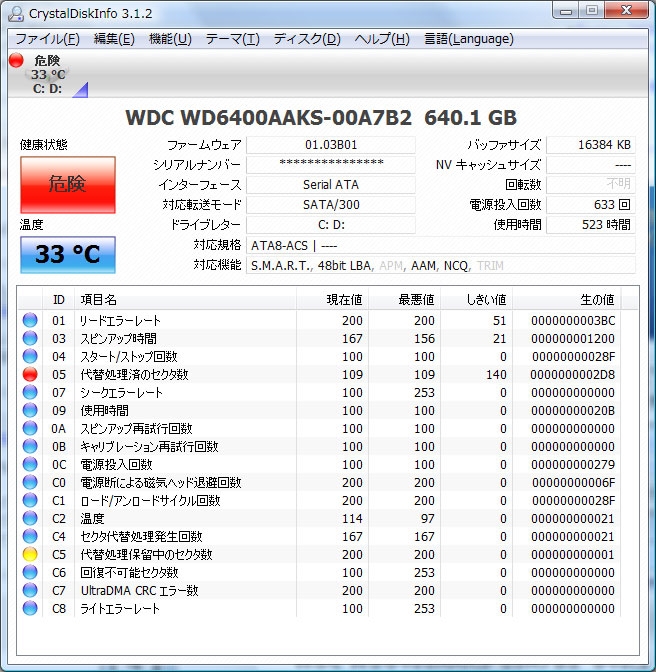
Task: Click the ATA8-ACS standard field
Action: 440,246
